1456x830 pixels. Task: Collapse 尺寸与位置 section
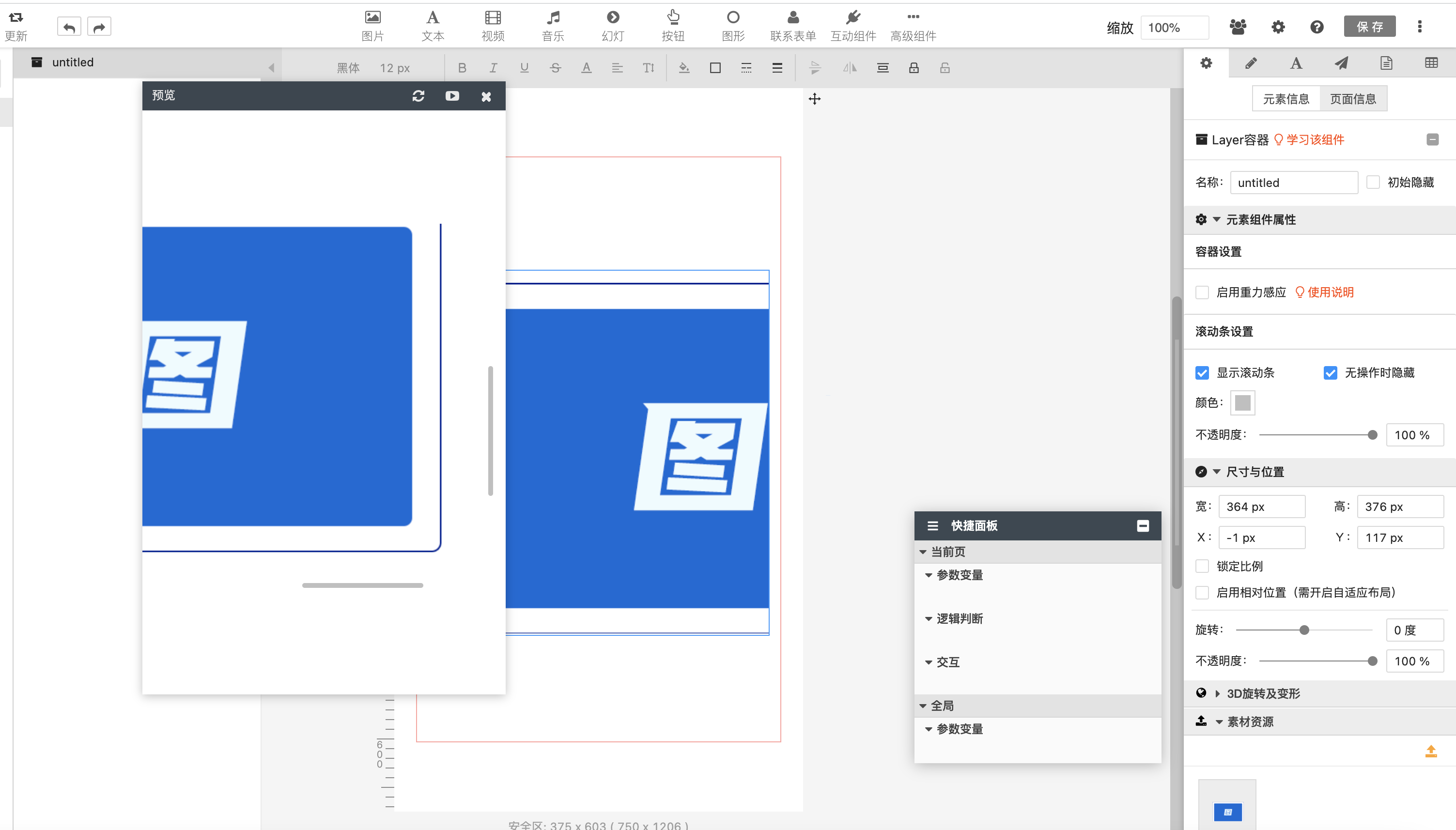coord(1217,472)
